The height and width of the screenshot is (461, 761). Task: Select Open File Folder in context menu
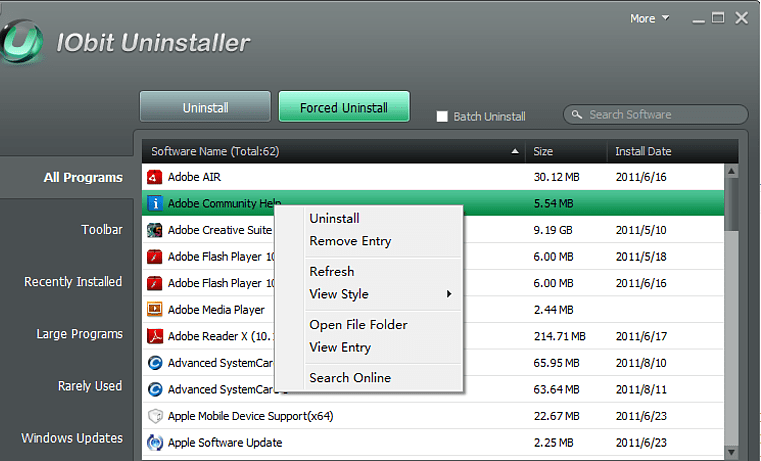[x=358, y=325]
